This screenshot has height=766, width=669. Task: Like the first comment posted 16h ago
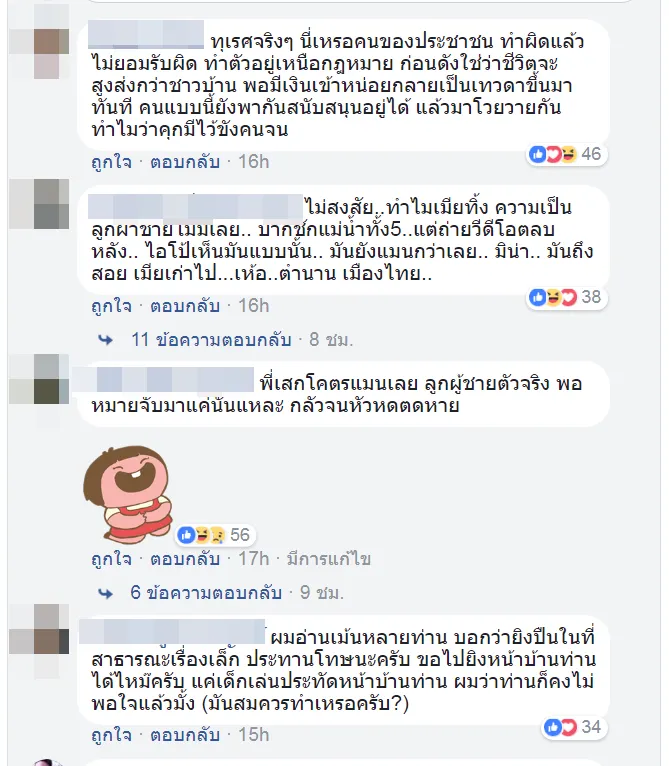(x=111, y=162)
